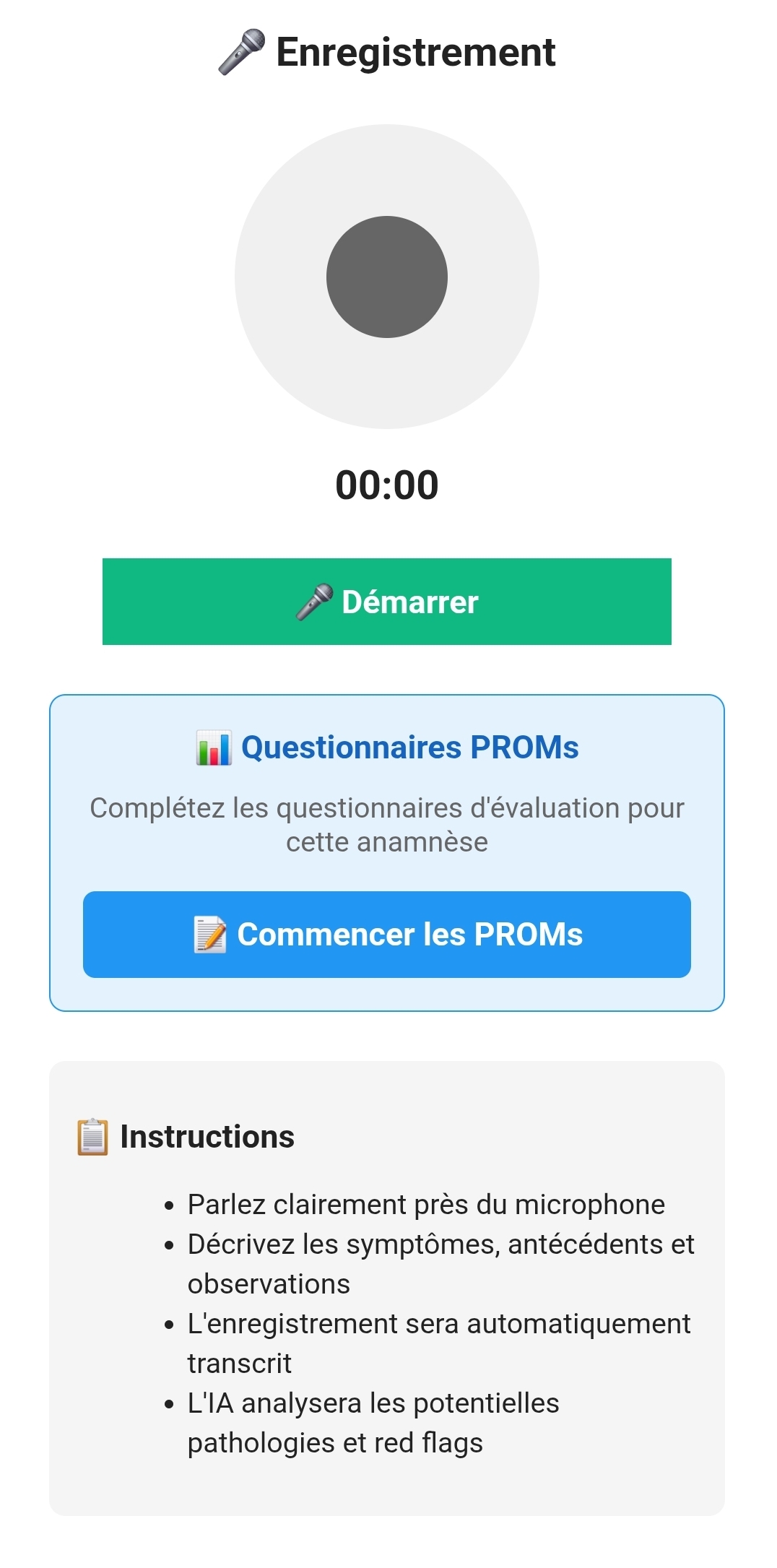Click the microphone icon in the Enregistrement title
The height and width of the screenshot is (1568, 777).
click(x=240, y=52)
